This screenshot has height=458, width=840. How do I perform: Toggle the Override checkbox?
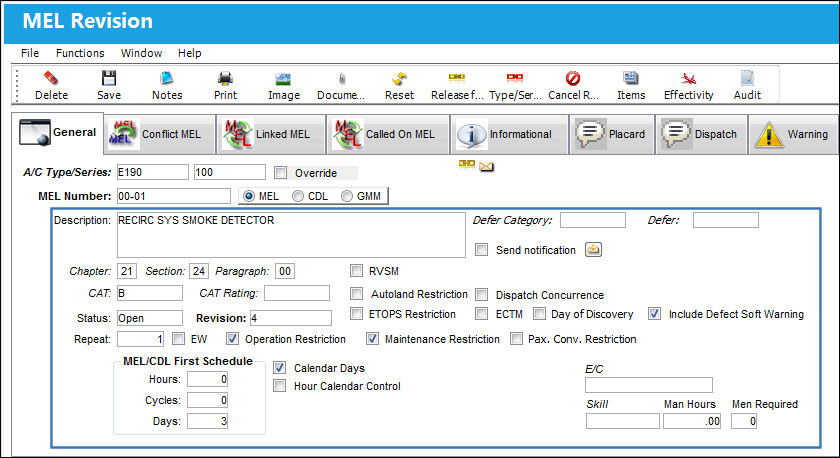click(x=280, y=172)
